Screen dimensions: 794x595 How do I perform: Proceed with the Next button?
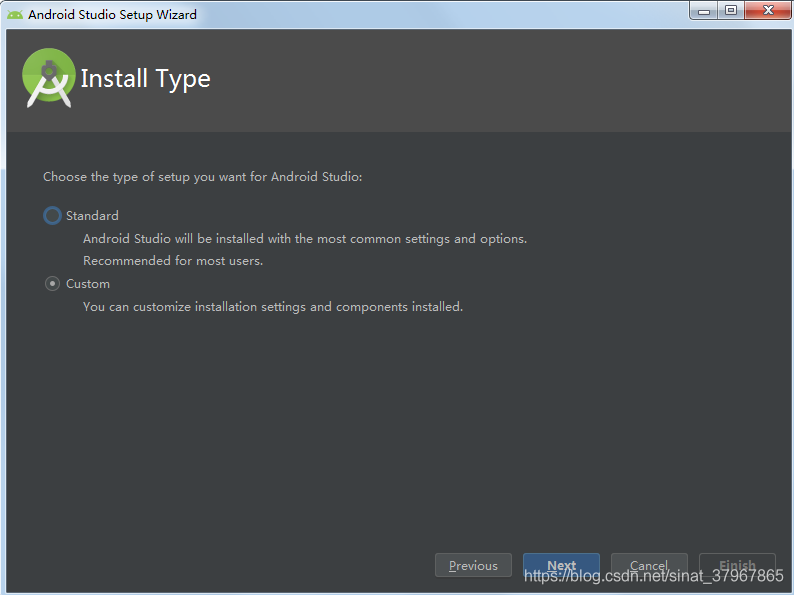[x=561, y=565]
